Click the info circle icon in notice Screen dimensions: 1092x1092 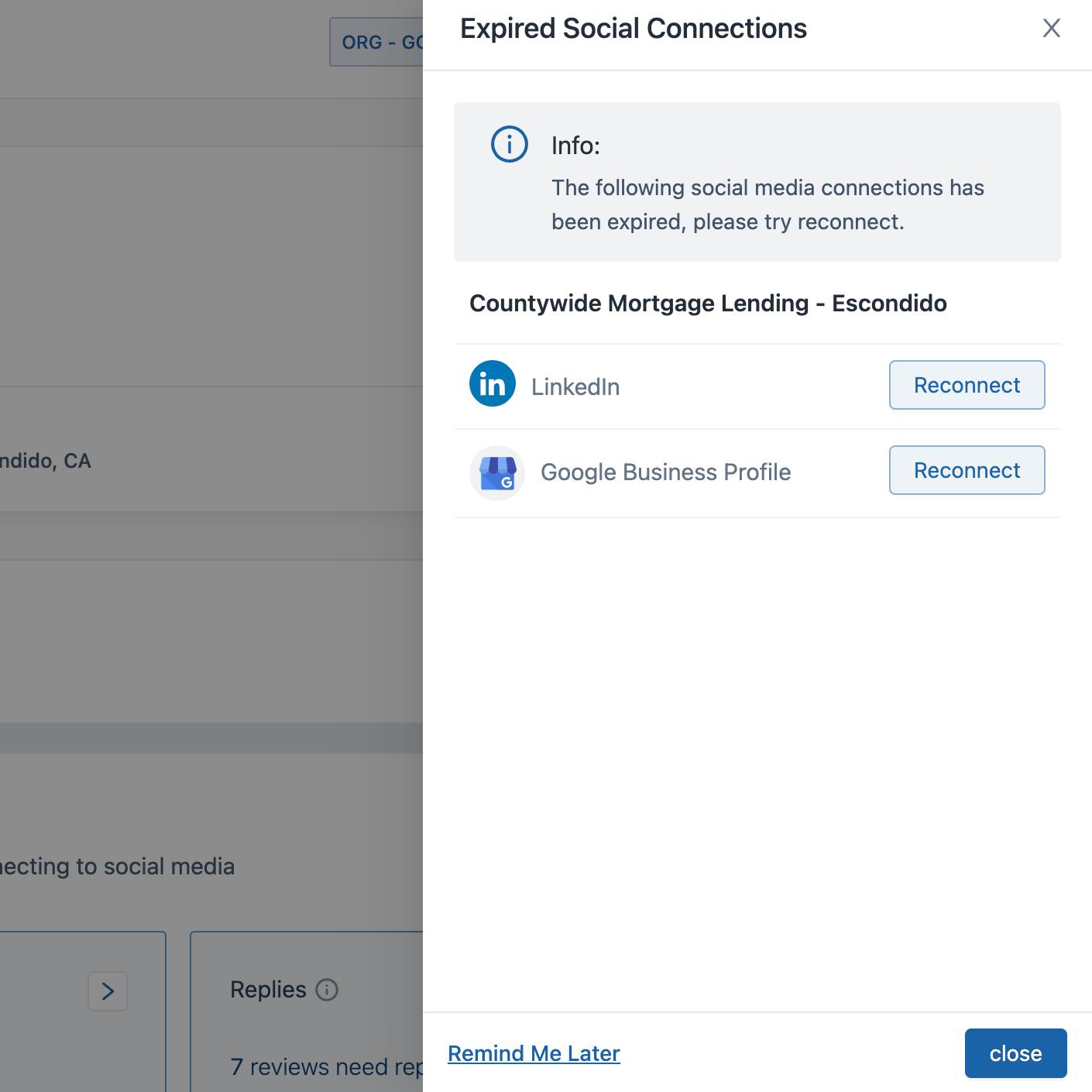pos(510,145)
